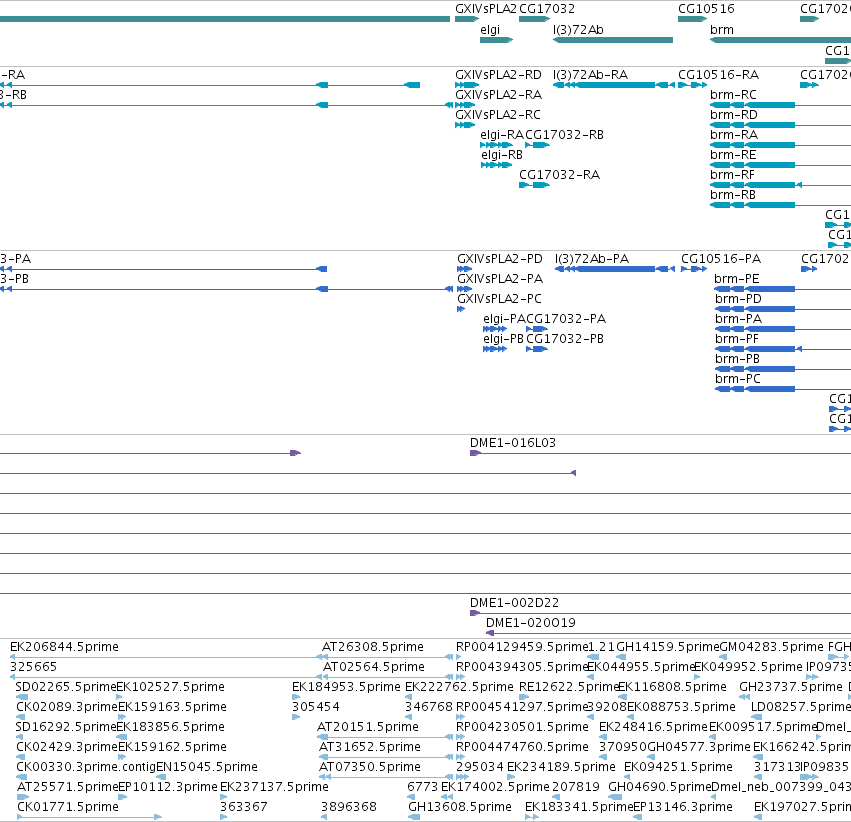Select the CG17032-PB protein label
The height and width of the screenshot is (822, 851).
pyautogui.click(x=565, y=339)
